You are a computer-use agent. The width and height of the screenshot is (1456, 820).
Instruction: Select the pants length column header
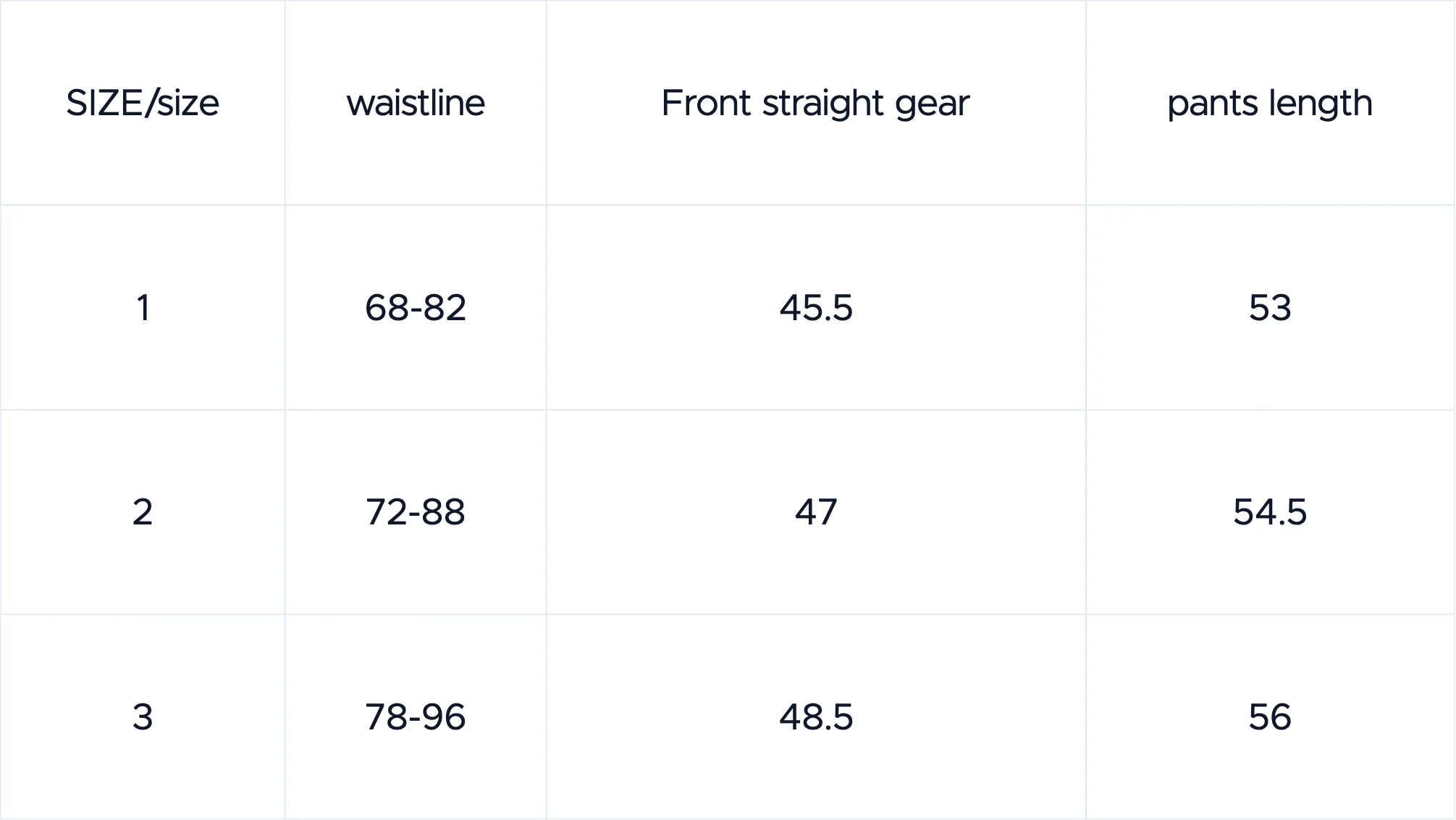1270,103
